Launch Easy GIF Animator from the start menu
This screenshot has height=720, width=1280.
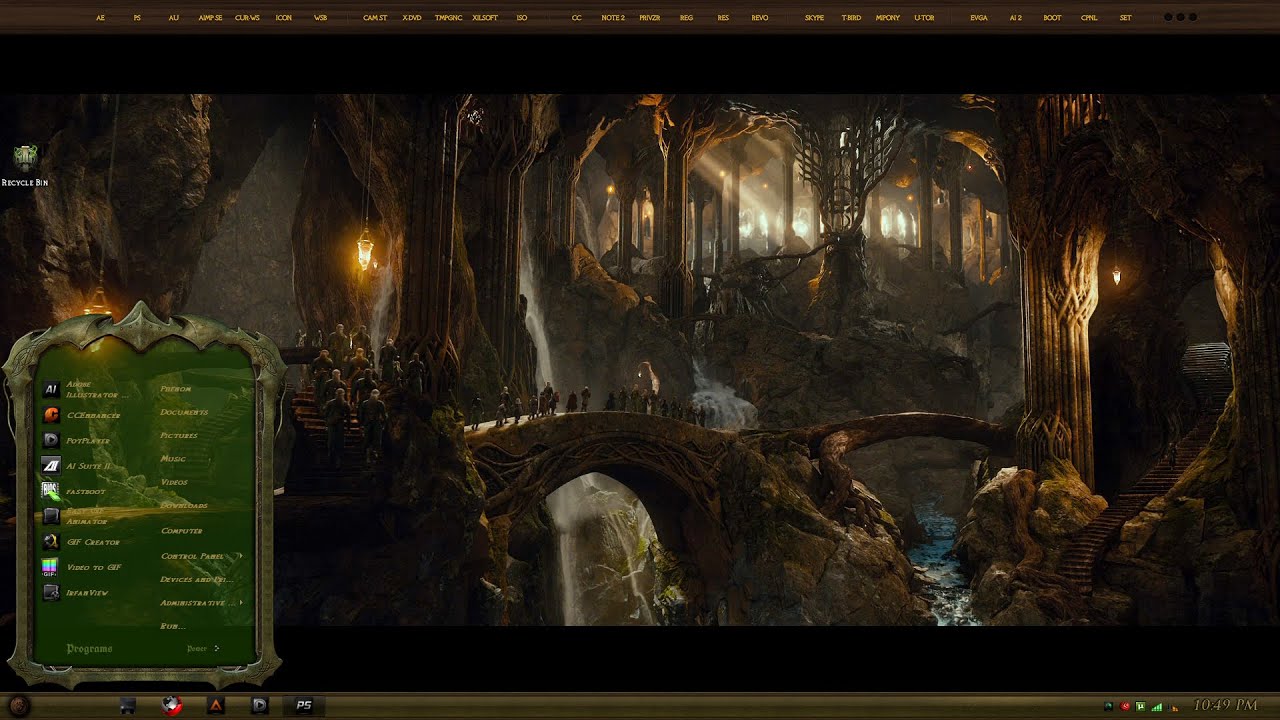pyautogui.click(x=76, y=516)
